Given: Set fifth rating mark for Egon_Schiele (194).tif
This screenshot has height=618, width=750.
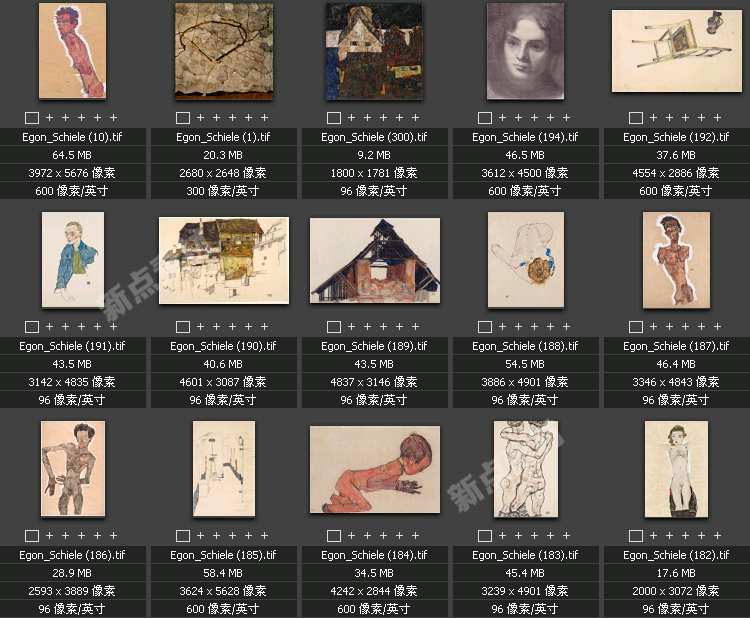Looking at the screenshot, I should tap(566, 118).
